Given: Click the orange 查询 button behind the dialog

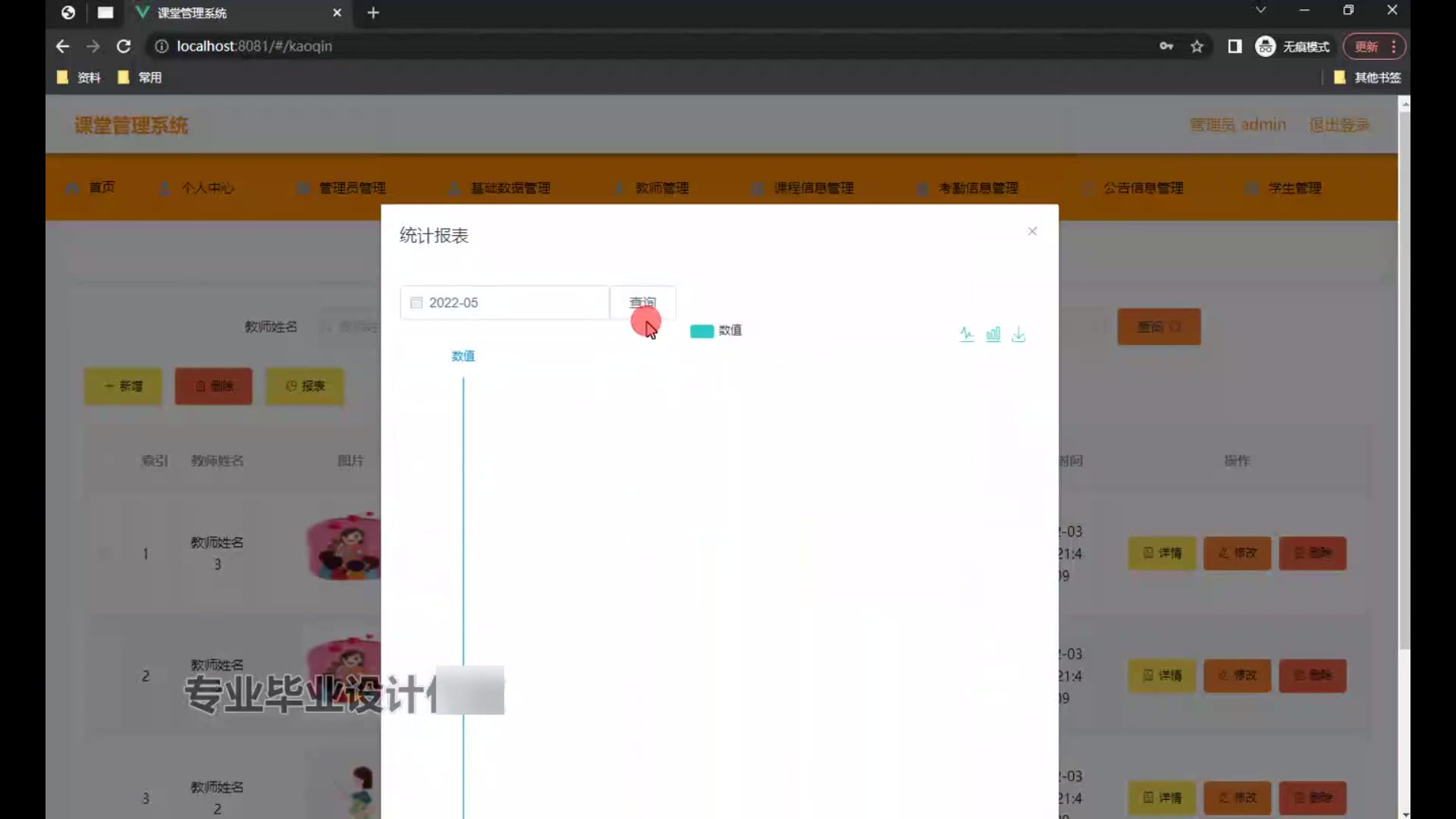Looking at the screenshot, I should pos(1159,327).
